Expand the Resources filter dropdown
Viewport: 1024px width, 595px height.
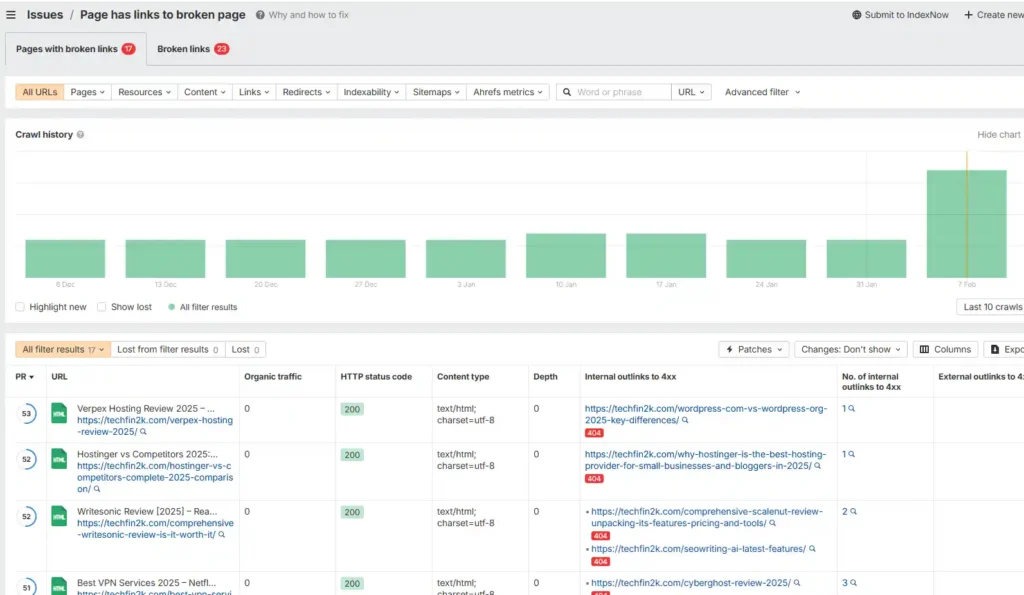[x=144, y=92]
